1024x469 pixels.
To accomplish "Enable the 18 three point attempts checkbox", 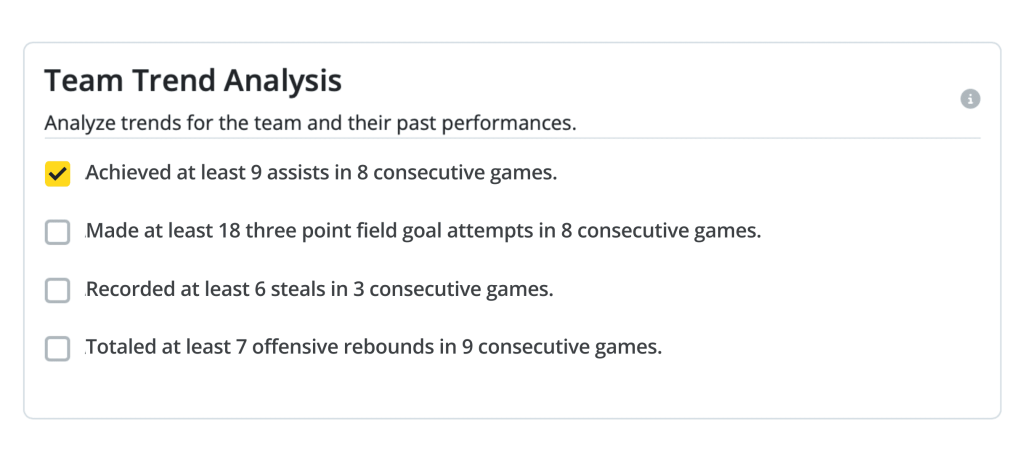I will 57,232.
